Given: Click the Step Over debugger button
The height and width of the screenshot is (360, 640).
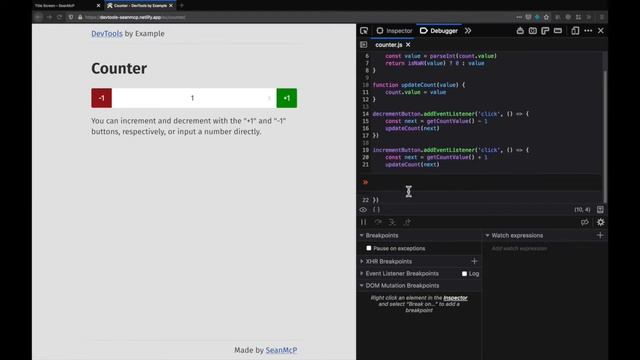Looking at the screenshot, I should (378, 222).
